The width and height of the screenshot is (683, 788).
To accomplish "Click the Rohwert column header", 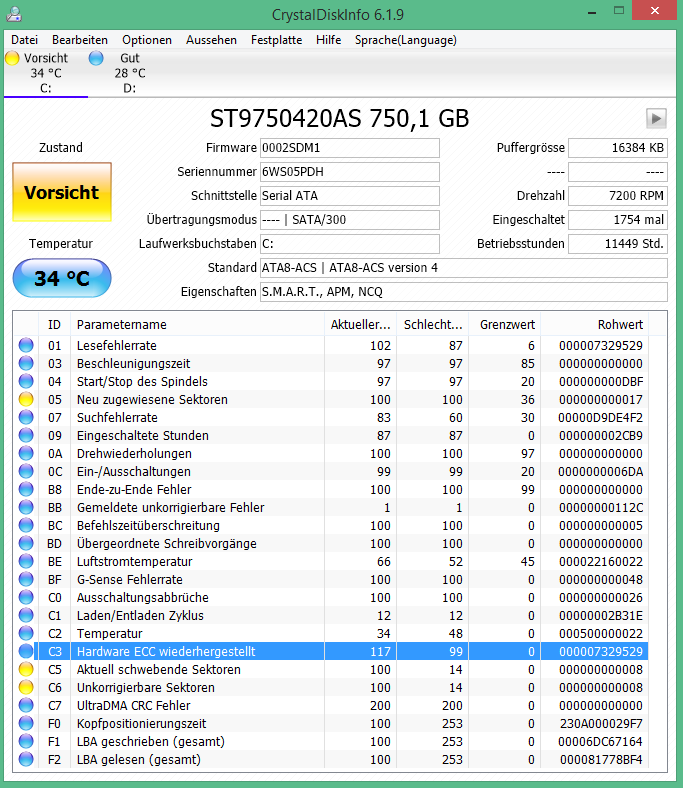I will [595, 325].
